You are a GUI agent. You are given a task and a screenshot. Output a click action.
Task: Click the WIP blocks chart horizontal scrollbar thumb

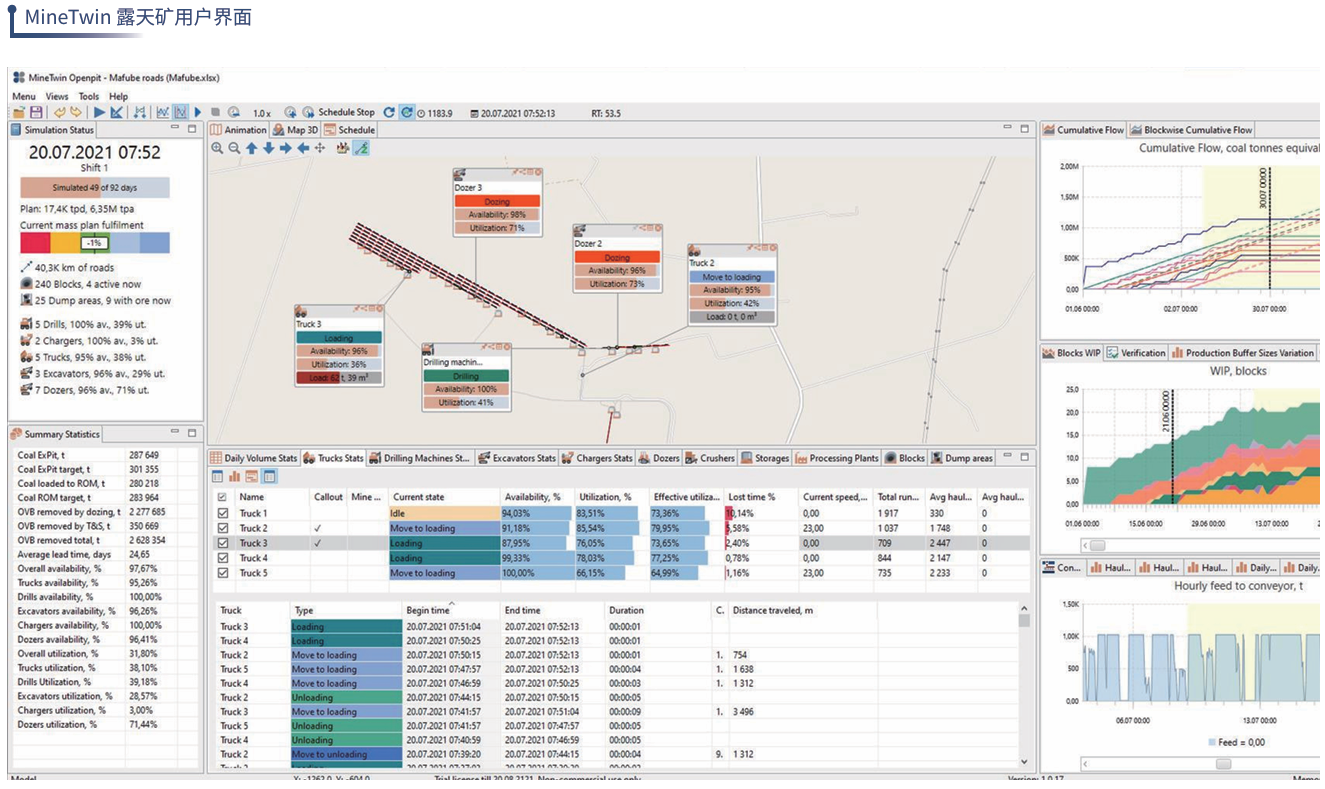pyautogui.click(x=1098, y=545)
